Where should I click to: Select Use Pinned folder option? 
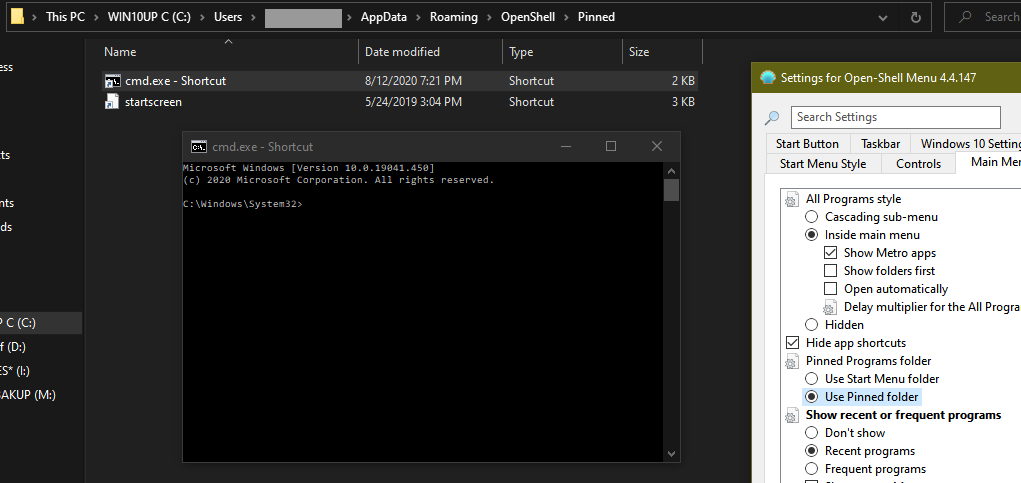811,397
